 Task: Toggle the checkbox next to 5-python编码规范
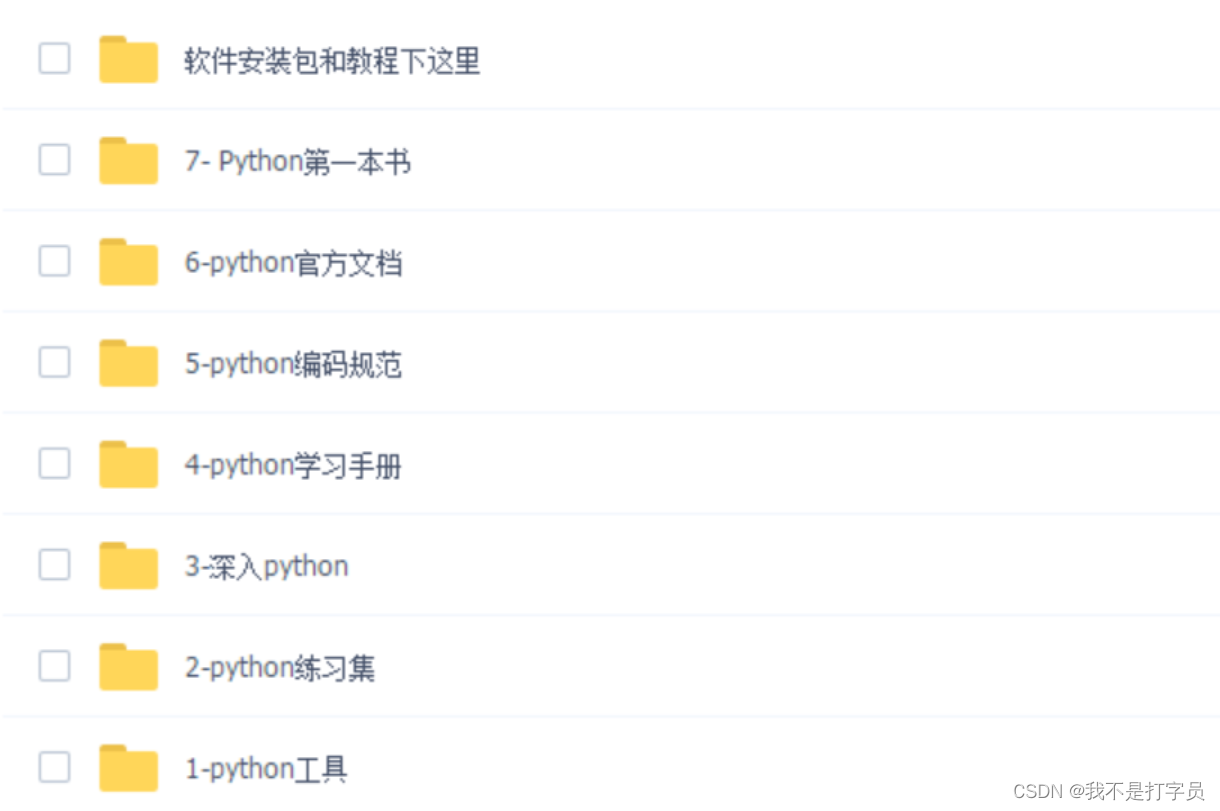tap(54, 362)
